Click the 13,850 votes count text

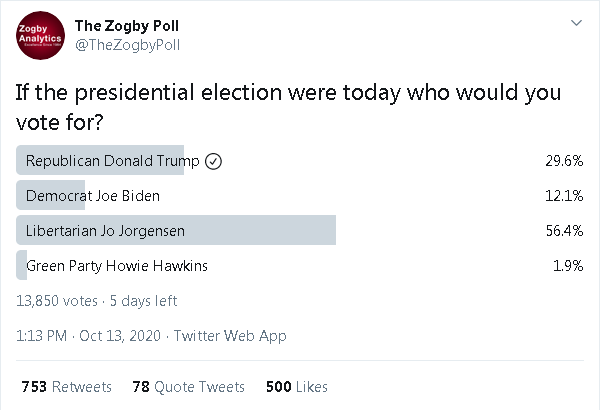pos(57,301)
